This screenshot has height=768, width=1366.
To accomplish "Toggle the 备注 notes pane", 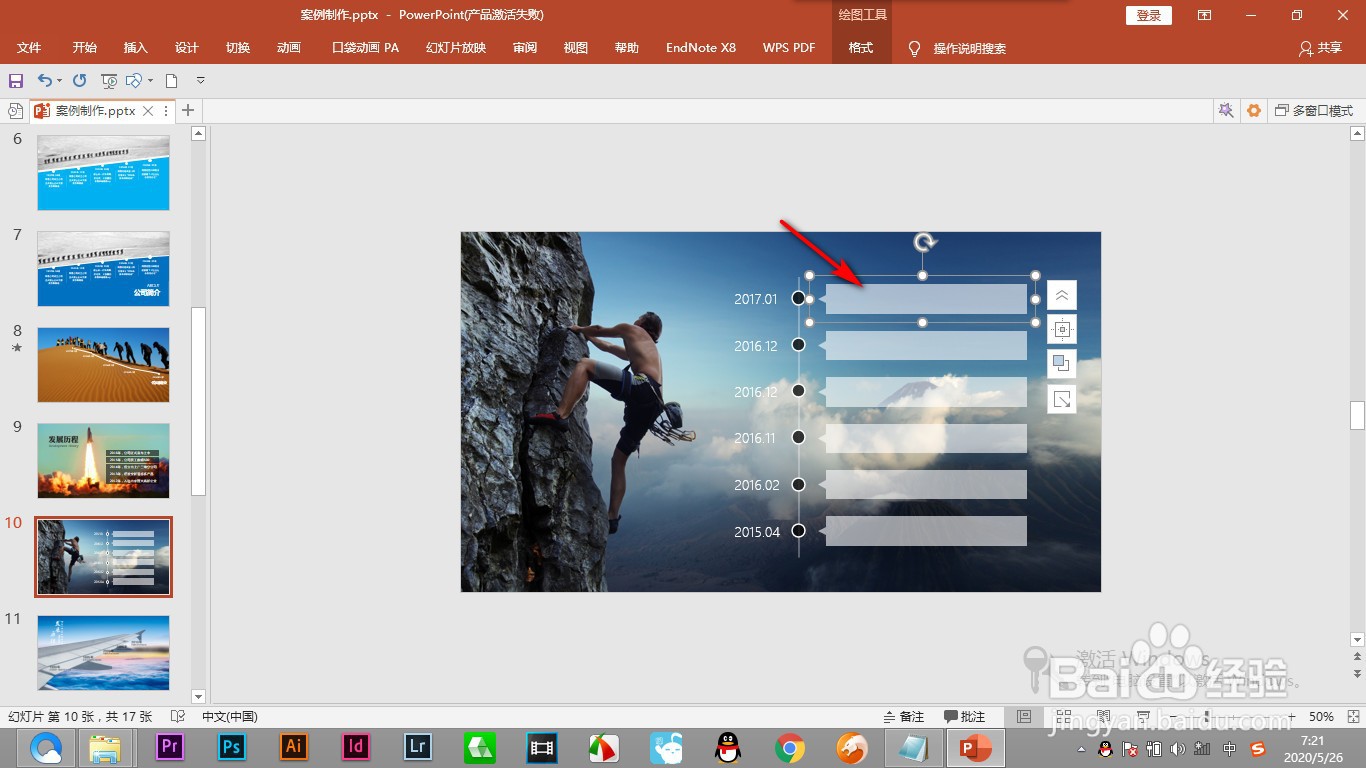I will 904,717.
